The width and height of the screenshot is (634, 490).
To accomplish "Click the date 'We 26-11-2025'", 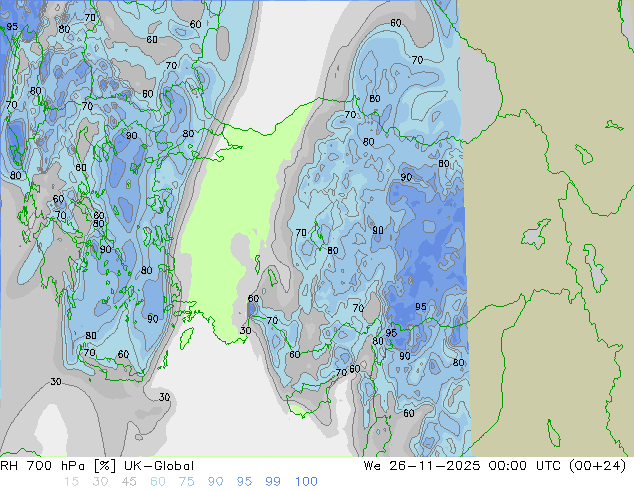I will [422, 466].
